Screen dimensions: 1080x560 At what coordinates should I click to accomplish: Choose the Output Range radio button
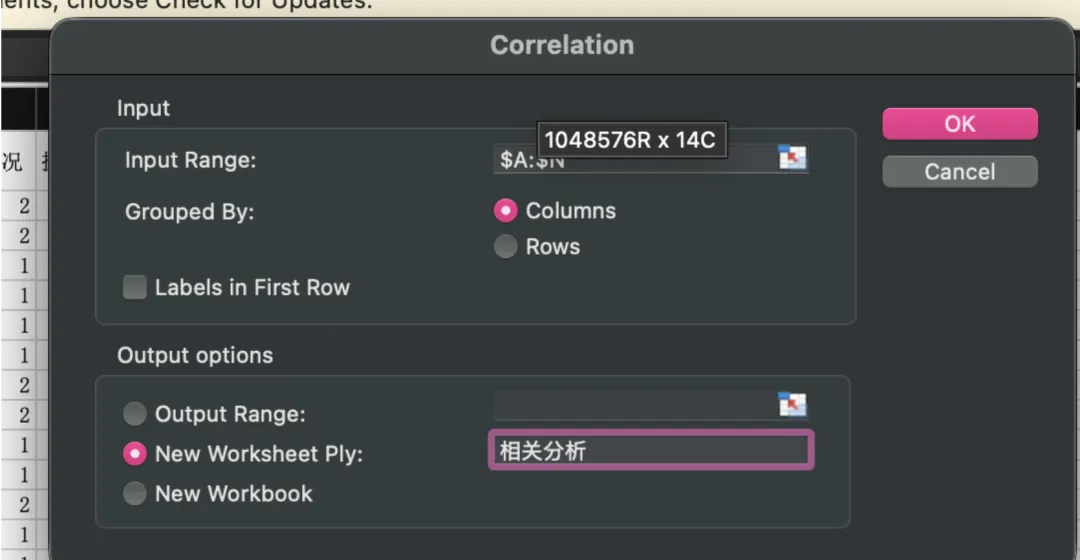[x=135, y=414]
